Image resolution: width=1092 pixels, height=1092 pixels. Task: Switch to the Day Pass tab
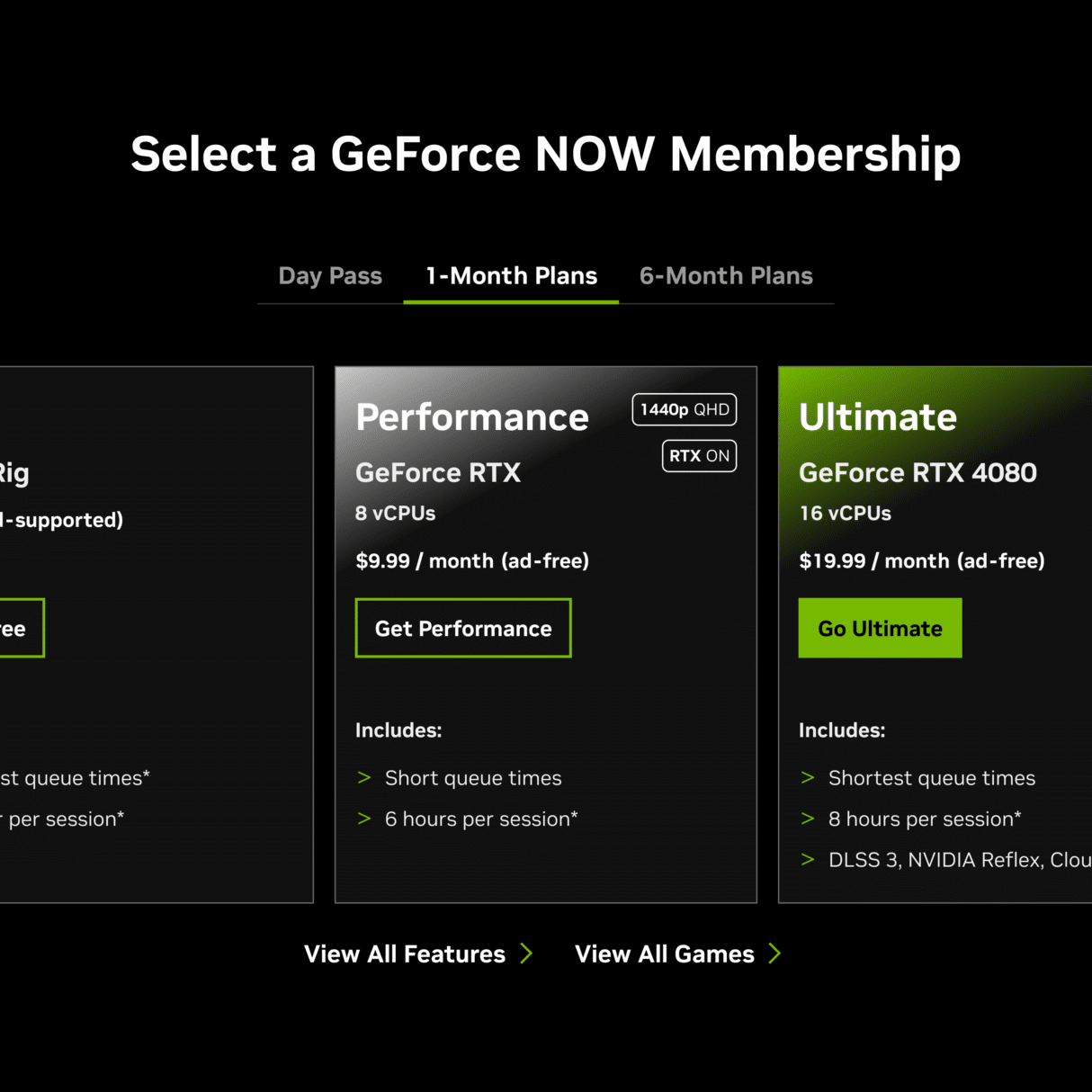click(330, 276)
